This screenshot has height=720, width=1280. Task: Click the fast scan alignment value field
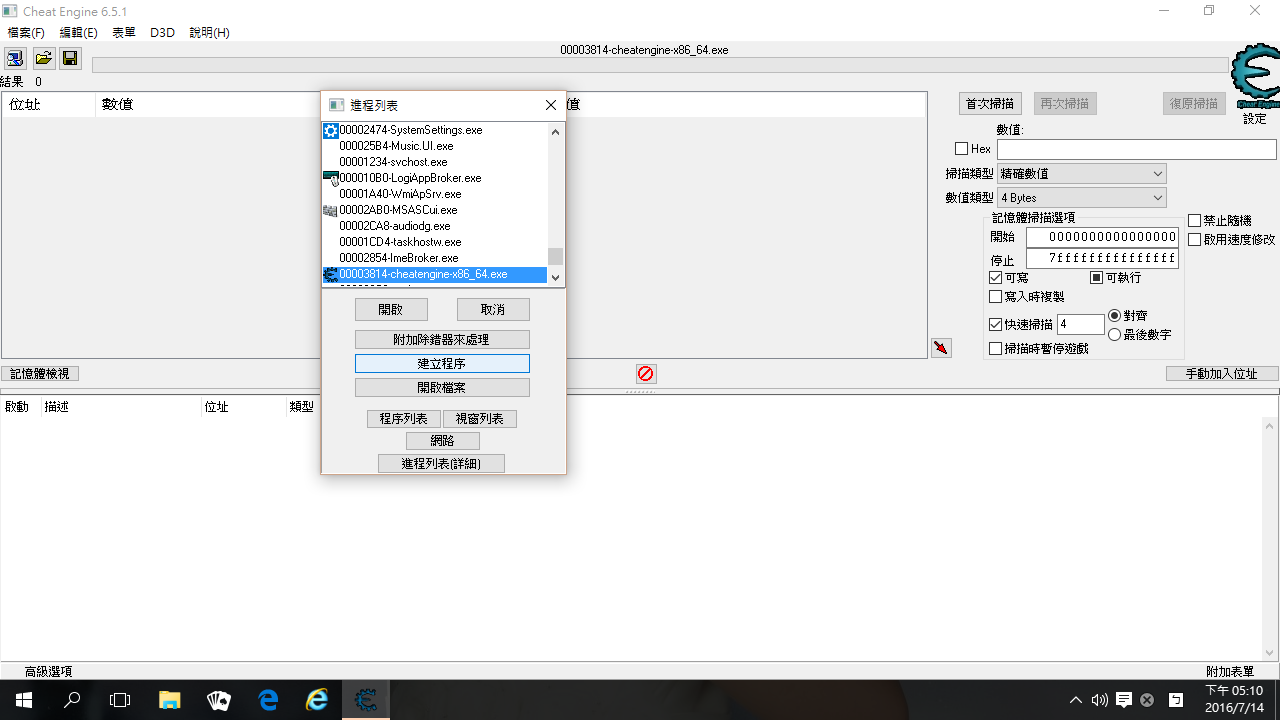click(x=1080, y=324)
